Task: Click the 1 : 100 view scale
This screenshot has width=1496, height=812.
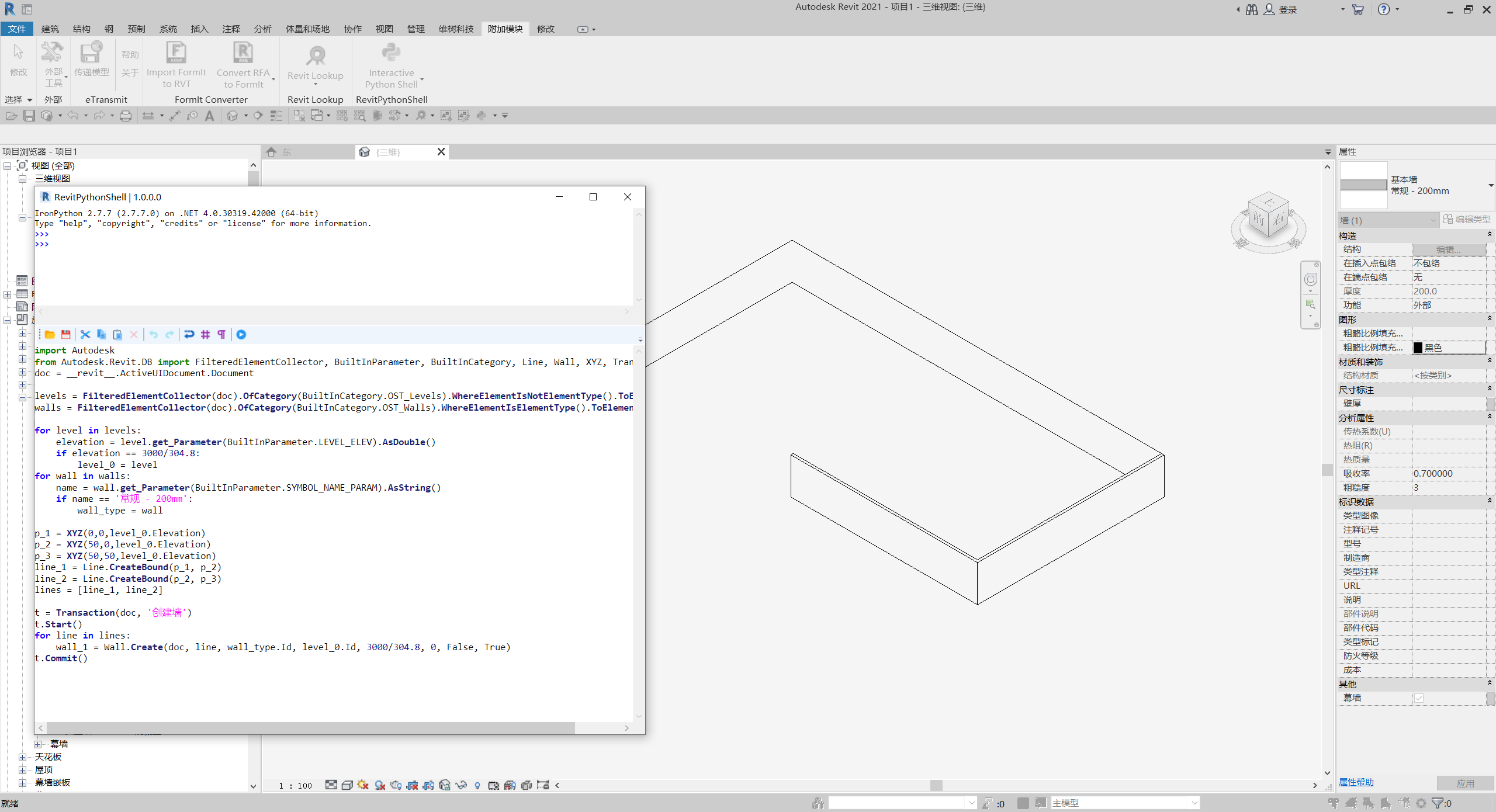Action: (295, 786)
